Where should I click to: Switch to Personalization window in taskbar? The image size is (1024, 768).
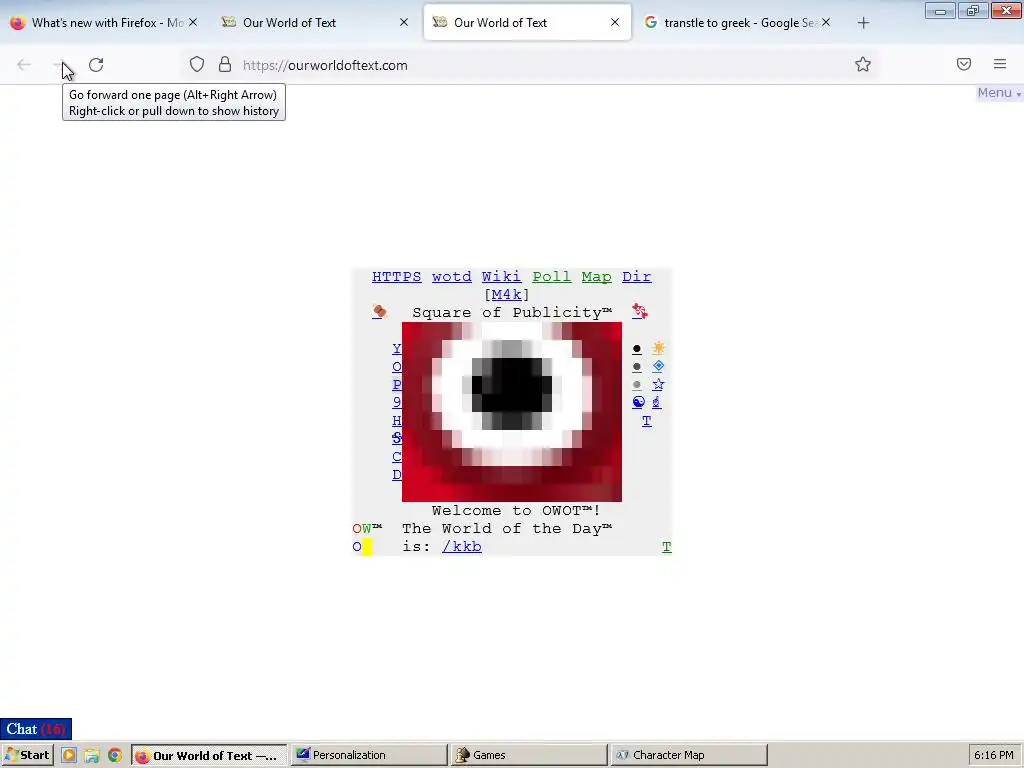tap(369, 756)
